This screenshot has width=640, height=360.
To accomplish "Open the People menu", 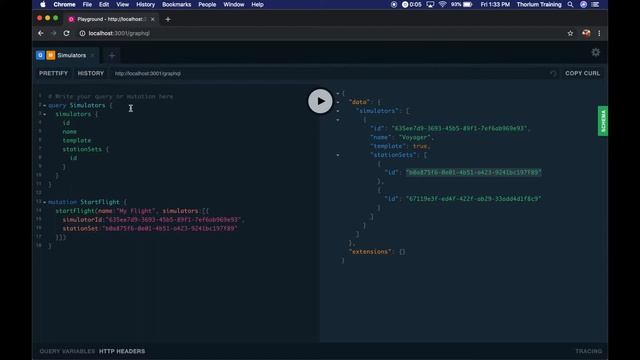I will (207, 4).
